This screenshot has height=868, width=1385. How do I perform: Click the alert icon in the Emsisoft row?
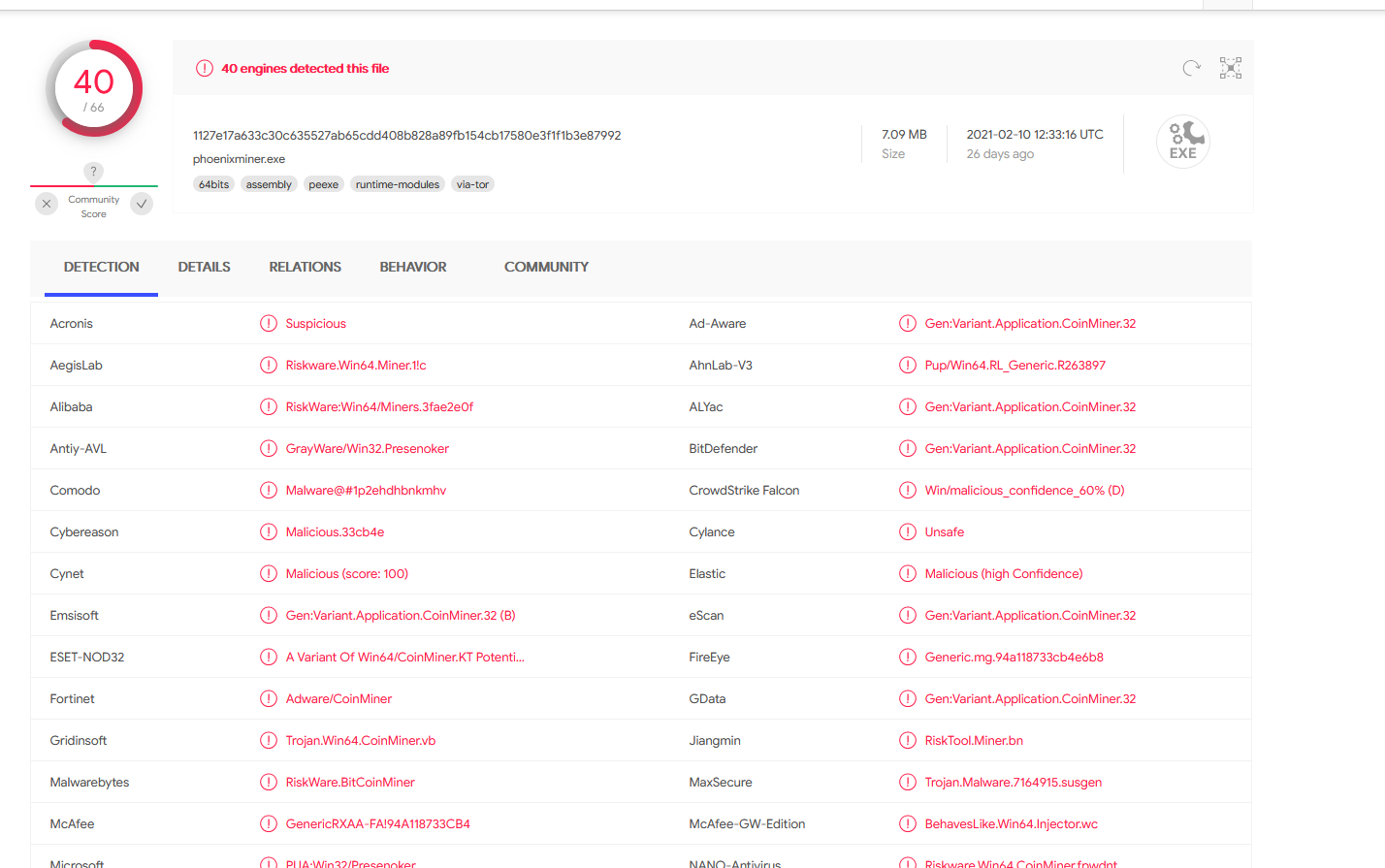point(269,616)
